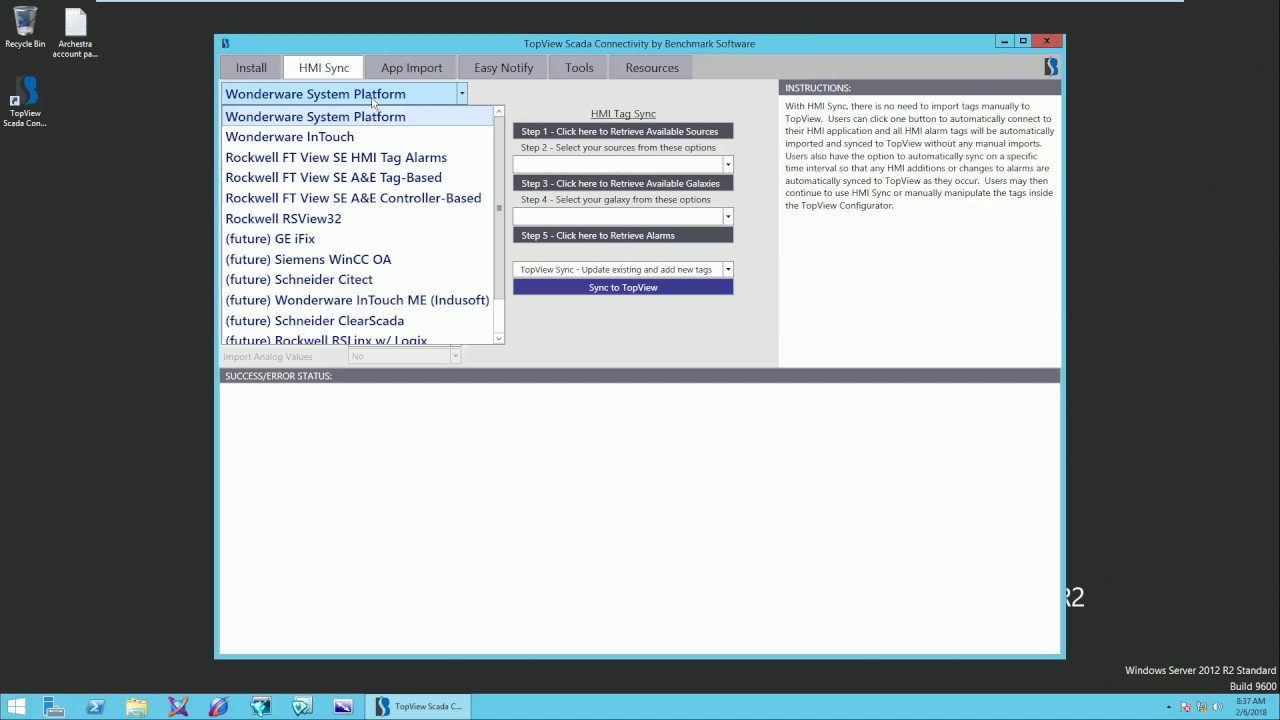Click the SUCCESS/ERROR STATUS output area
Viewport: 1280px width, 720px height.
[x=640, y=518]
